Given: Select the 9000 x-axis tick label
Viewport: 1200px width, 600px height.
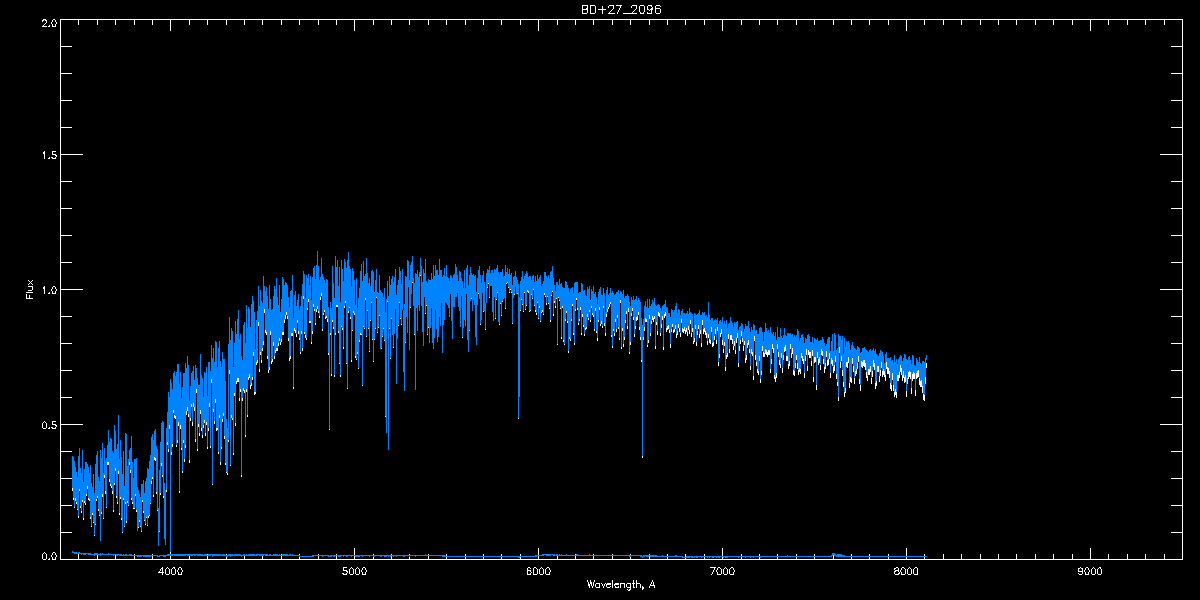Looking at the screenshot, I should 1089,572.
